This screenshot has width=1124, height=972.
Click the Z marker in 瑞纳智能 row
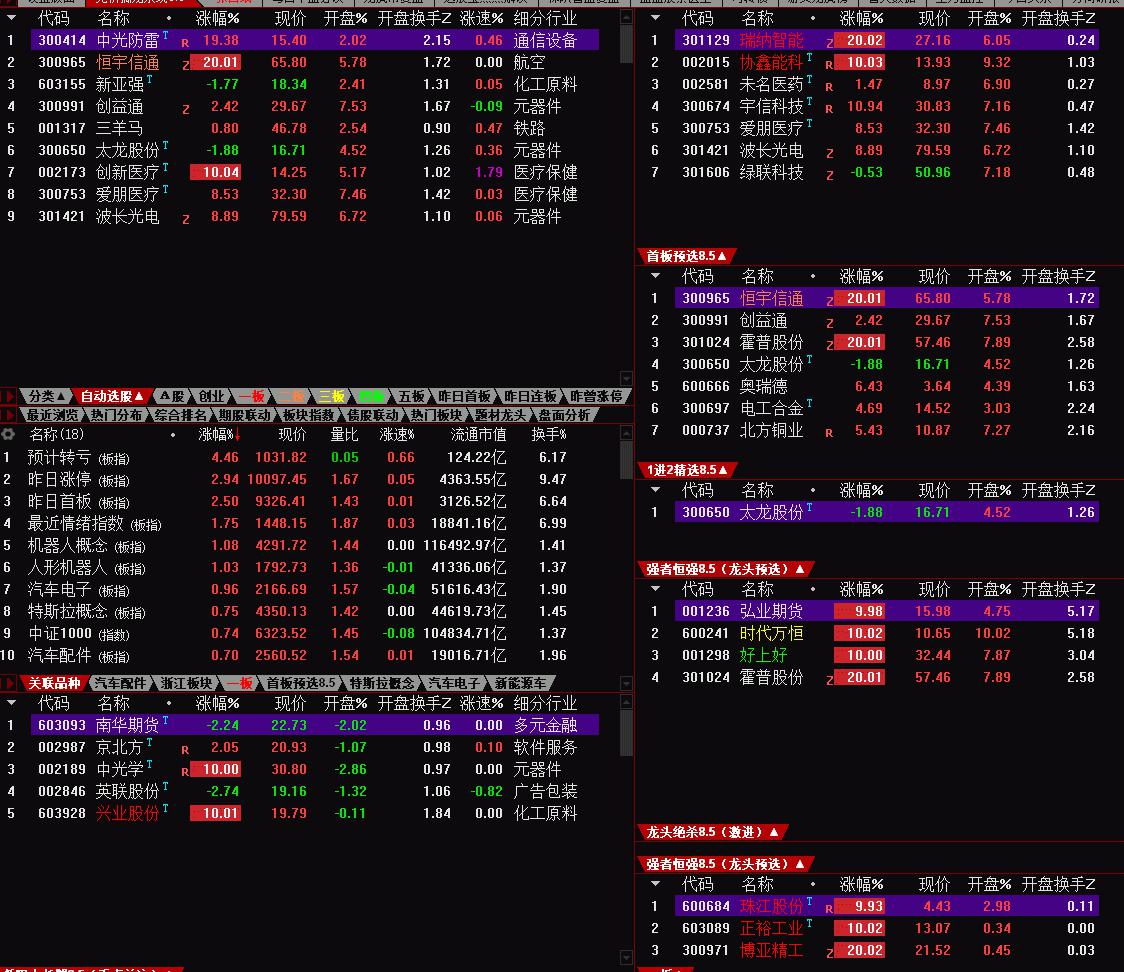coord(829,43)
